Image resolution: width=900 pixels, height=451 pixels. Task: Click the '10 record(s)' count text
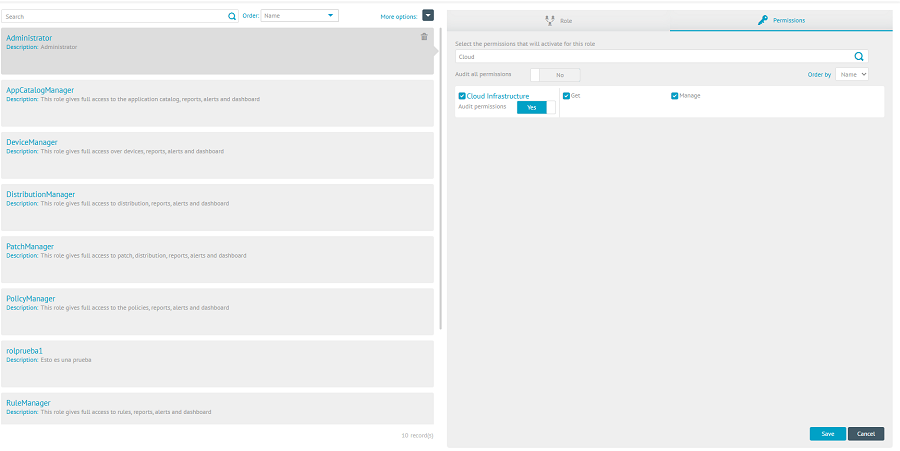click(x=417, y=436)
